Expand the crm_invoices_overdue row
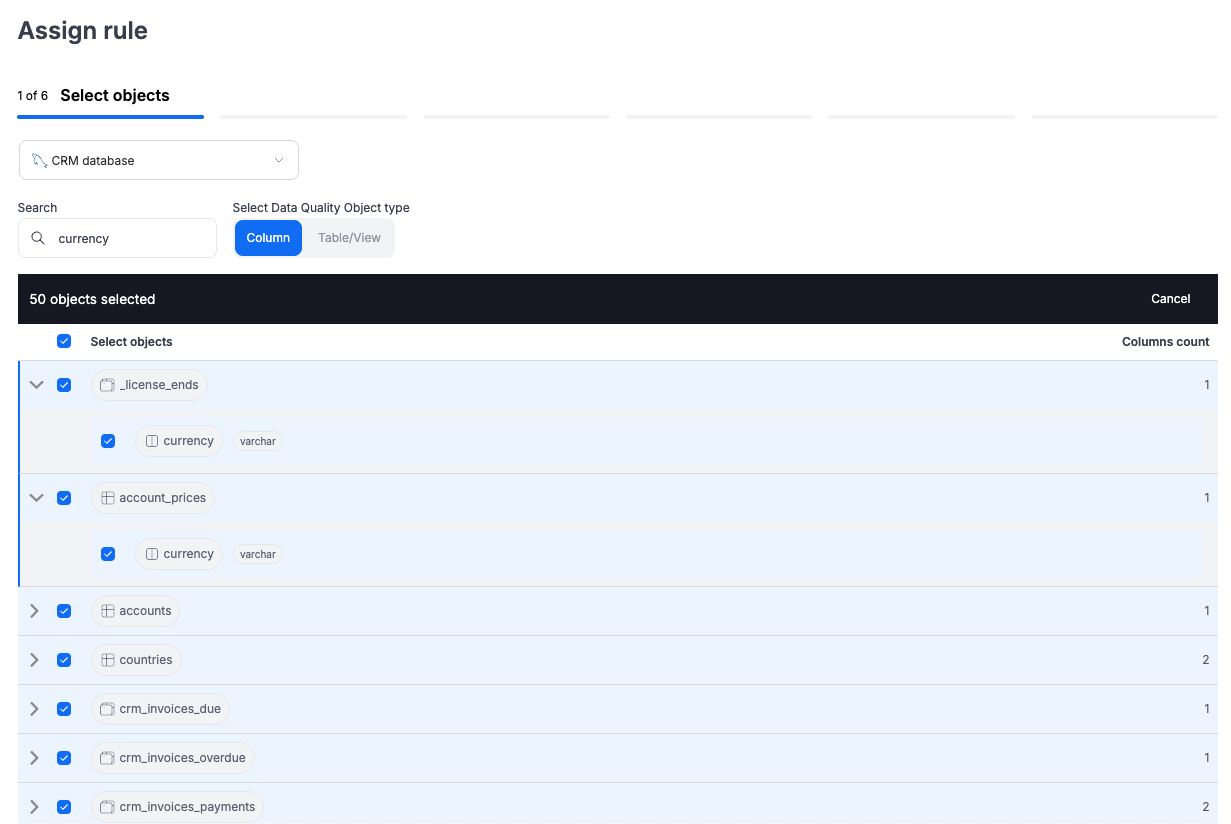1231x824 pixels. [x=34, y=758]
